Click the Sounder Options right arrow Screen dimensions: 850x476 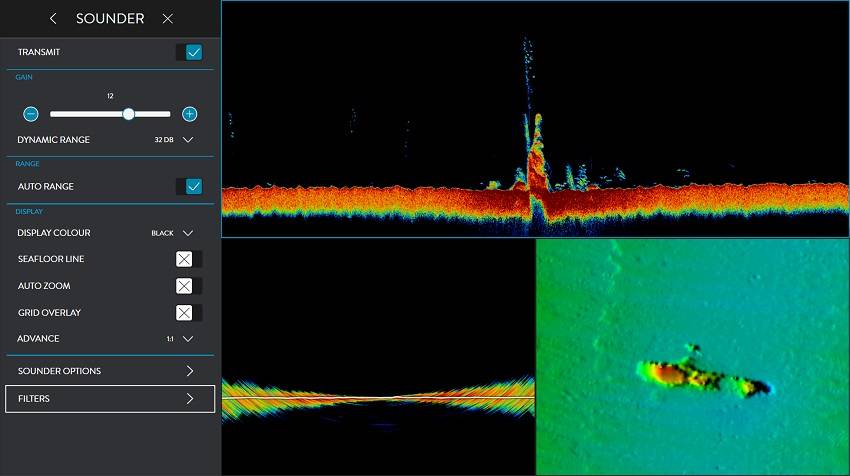coord(190,371)
